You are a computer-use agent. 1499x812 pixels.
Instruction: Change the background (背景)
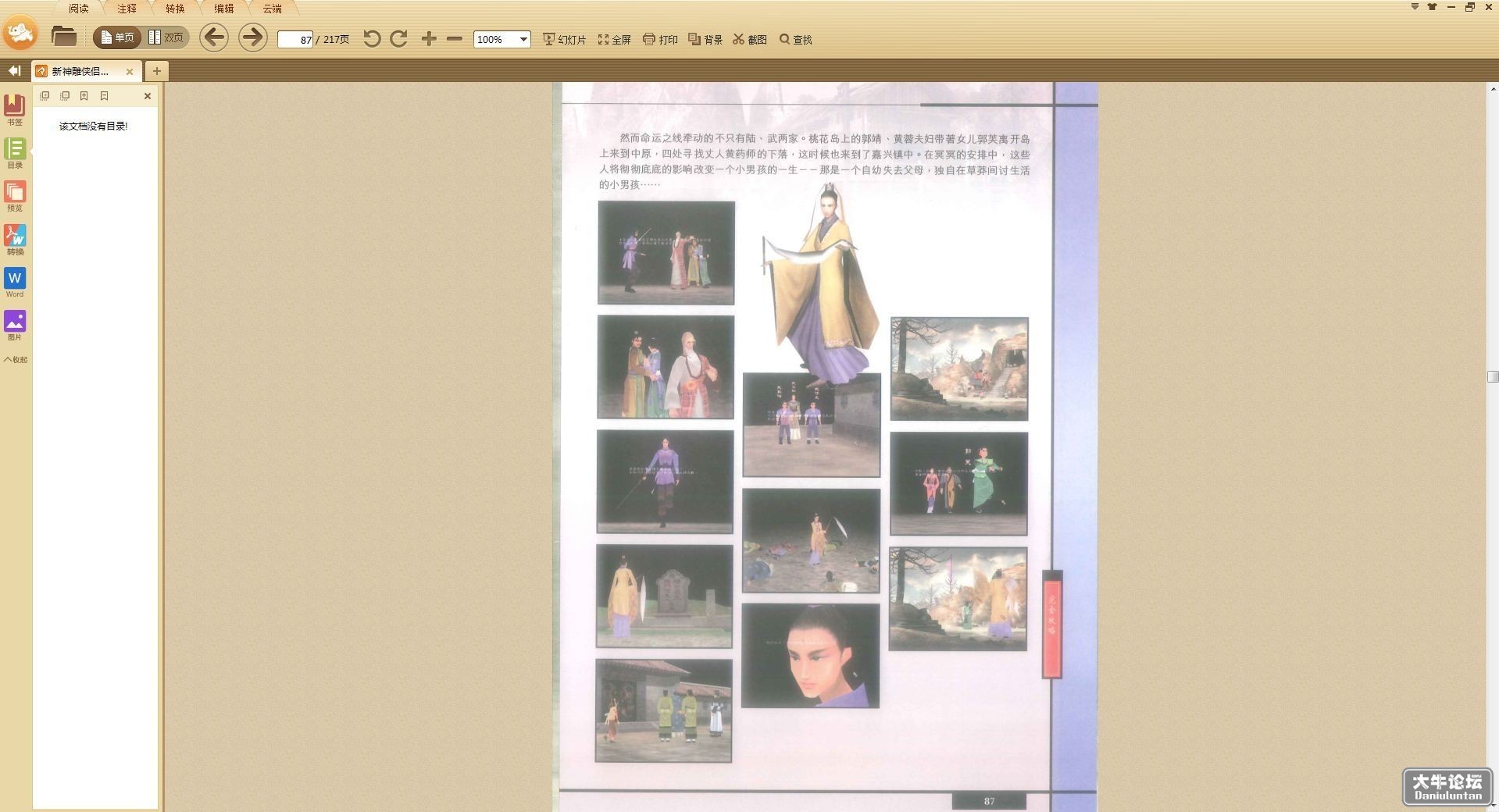705,39
